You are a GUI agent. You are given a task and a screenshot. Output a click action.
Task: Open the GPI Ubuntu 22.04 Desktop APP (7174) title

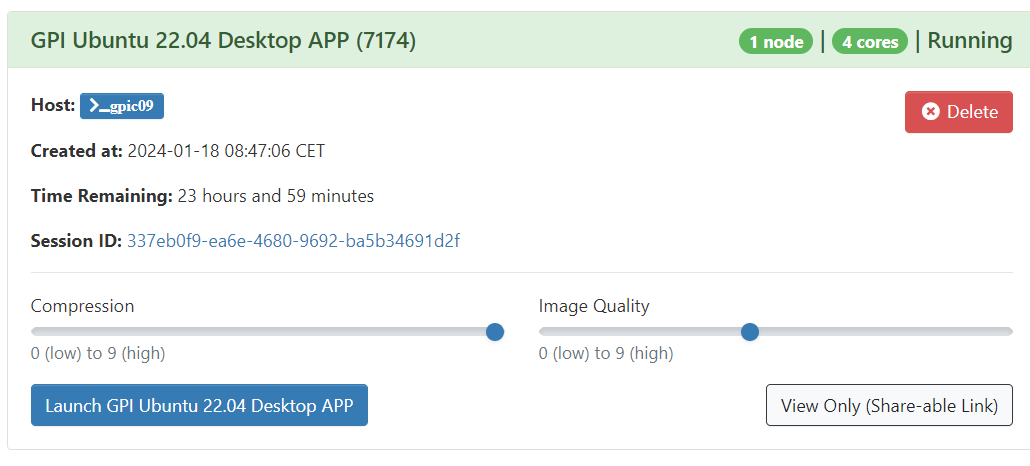pos(223,41)
